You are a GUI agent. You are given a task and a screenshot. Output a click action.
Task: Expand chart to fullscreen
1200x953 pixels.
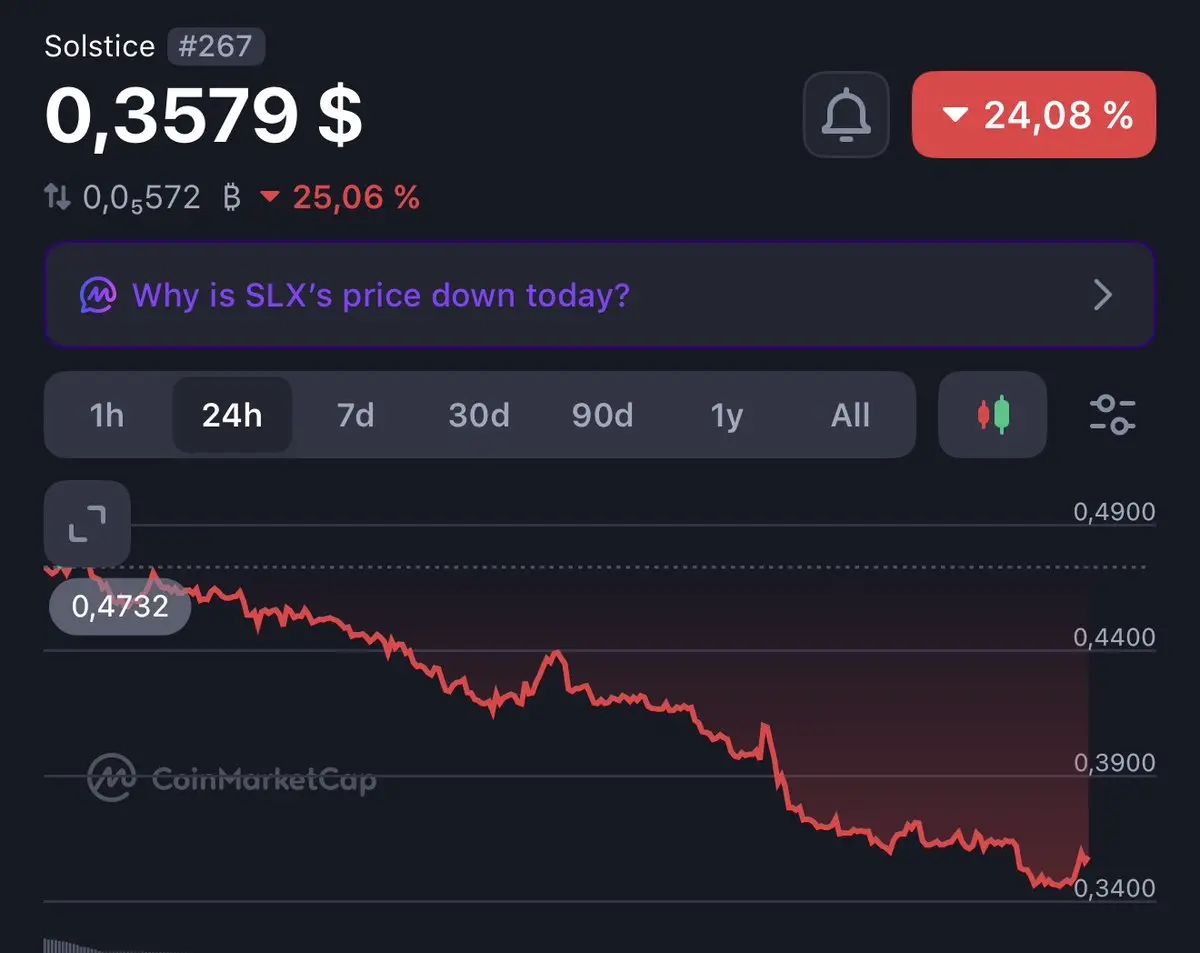[x=87, y=523]
